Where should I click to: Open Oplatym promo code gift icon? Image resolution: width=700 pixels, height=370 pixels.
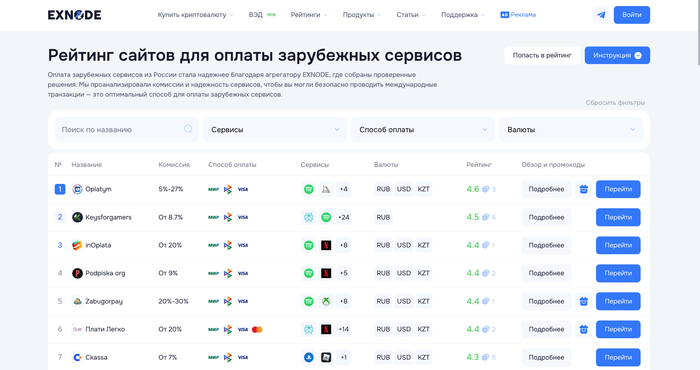[x=583, y=189]
